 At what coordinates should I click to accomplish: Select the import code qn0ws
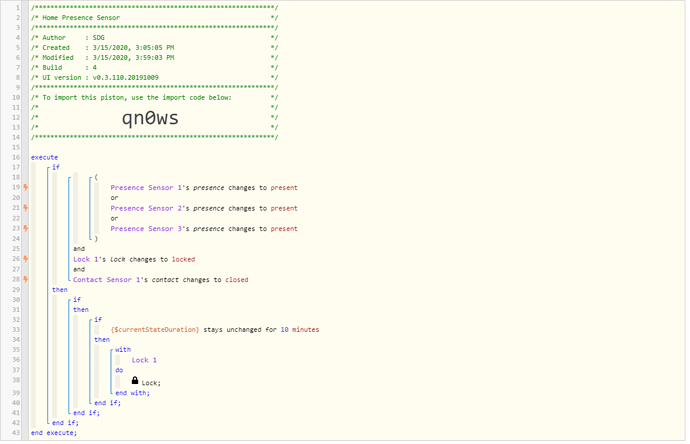(x=150, y=118)
